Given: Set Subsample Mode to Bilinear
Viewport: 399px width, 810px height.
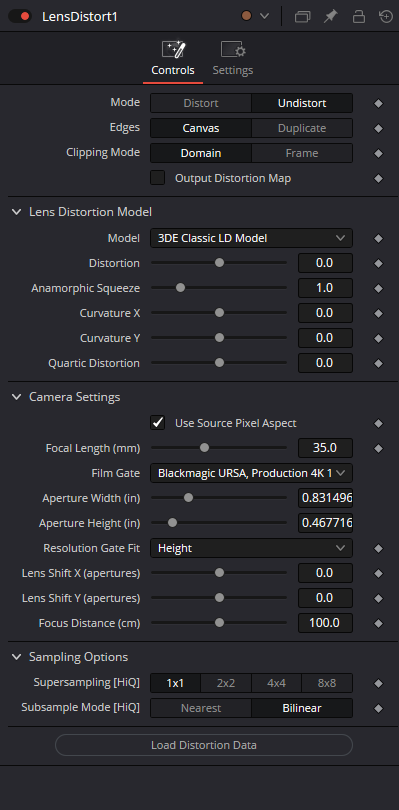Looking at the screenshot, I should pos(302,708).
